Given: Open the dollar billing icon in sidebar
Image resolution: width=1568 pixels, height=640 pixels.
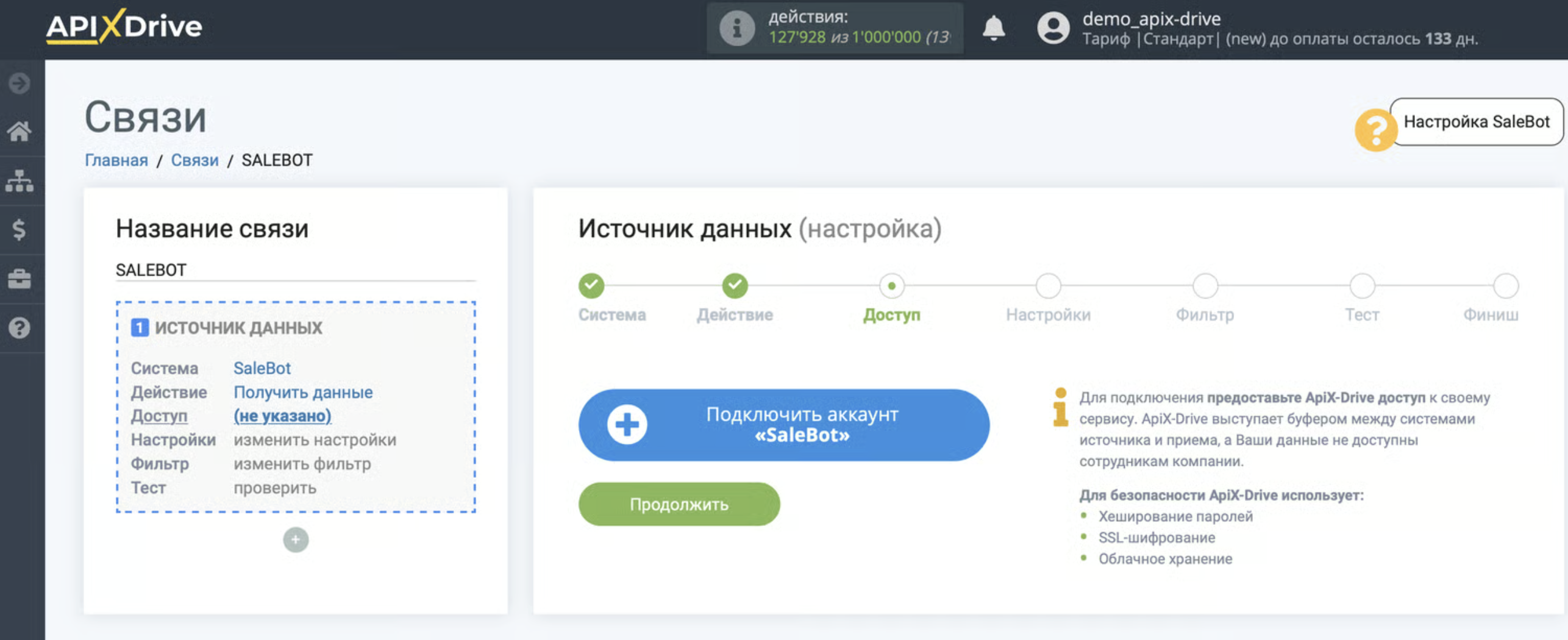Looking at the screenshot, I should pos(20,230).
